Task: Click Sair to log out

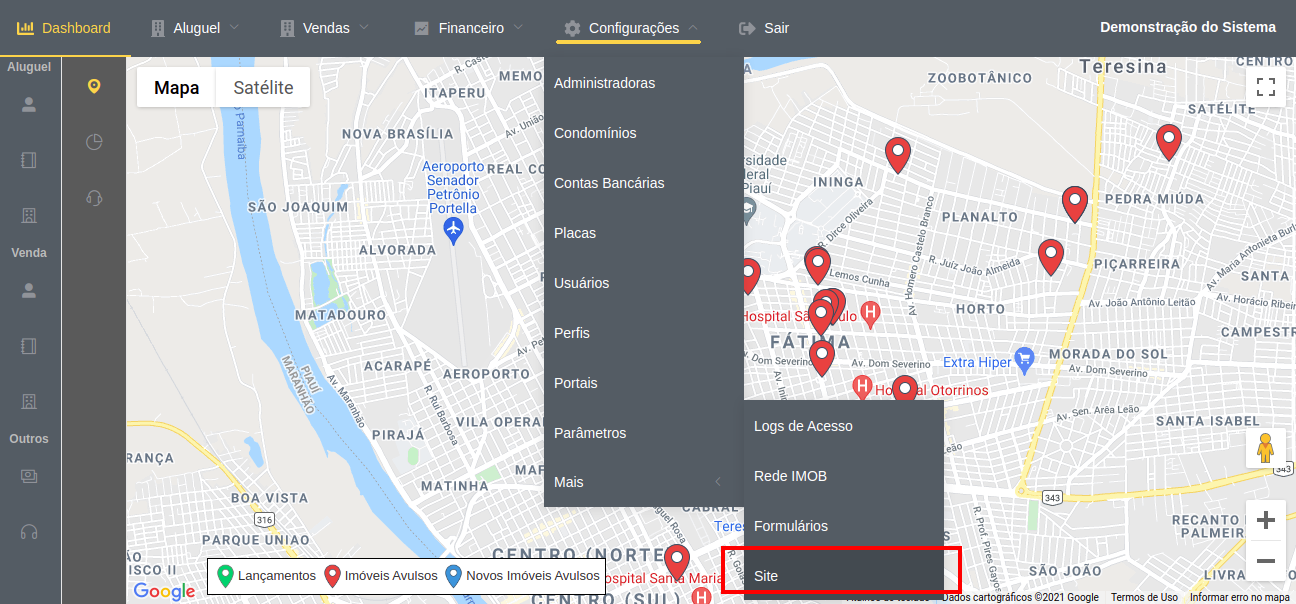Action: point(764,28)
